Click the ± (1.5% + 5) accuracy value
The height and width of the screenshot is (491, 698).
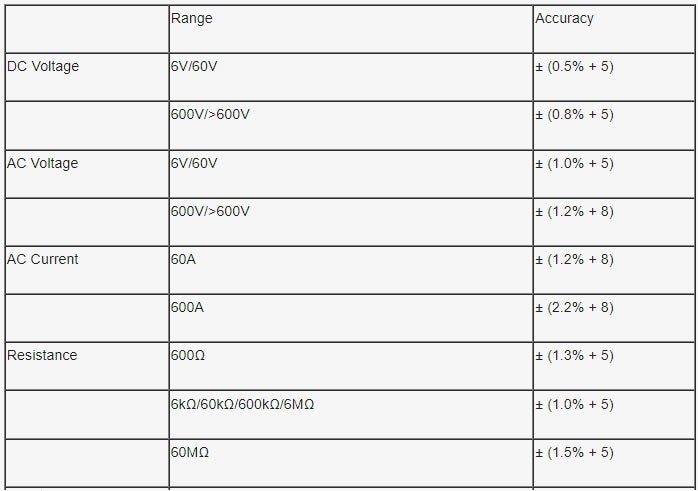(x=574, y=452)
